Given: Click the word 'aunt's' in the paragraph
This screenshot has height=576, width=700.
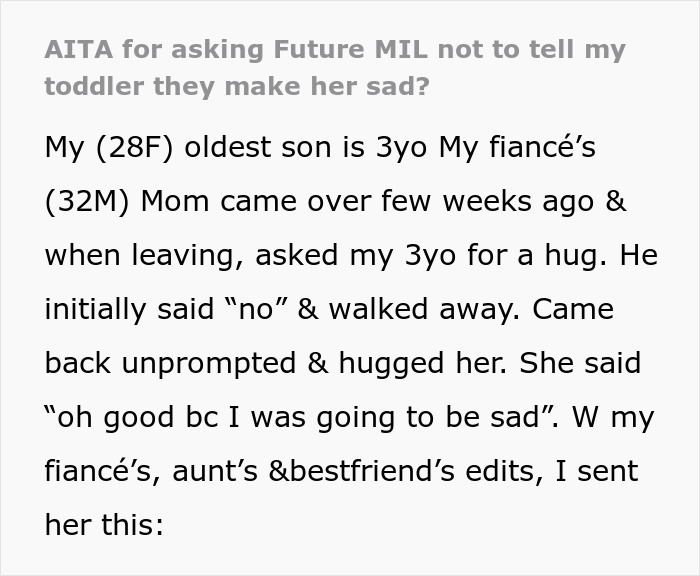Looking at the screenshot, I should coord(215,471).
